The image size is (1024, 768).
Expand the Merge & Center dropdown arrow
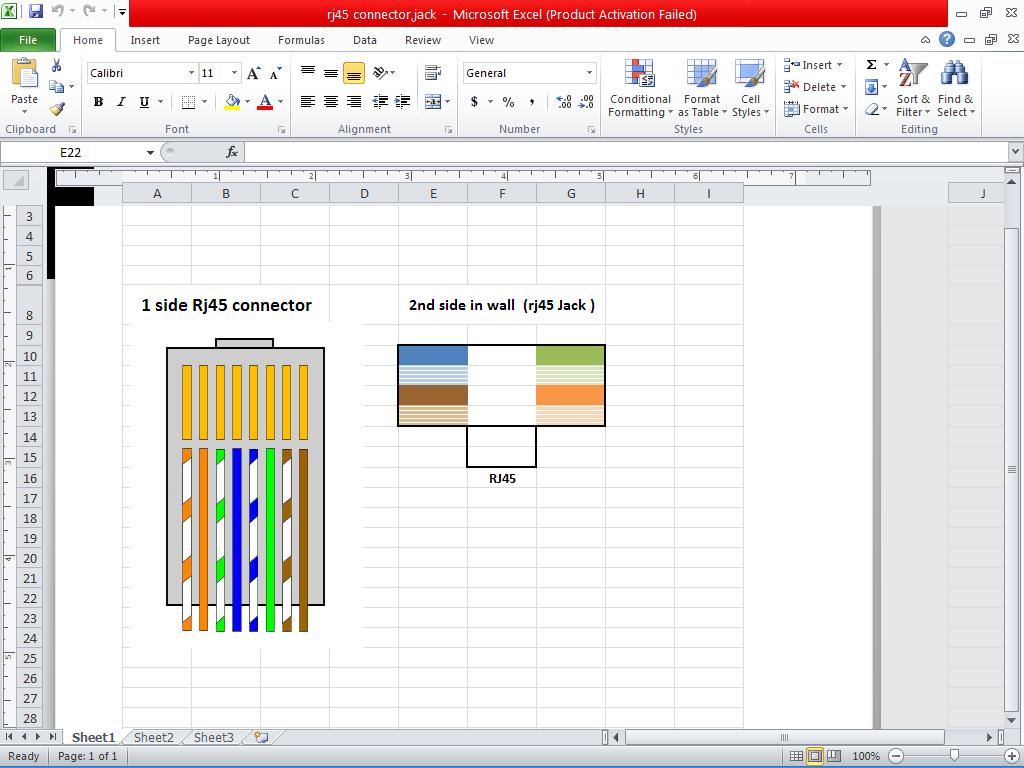click(x=447, y=102)
